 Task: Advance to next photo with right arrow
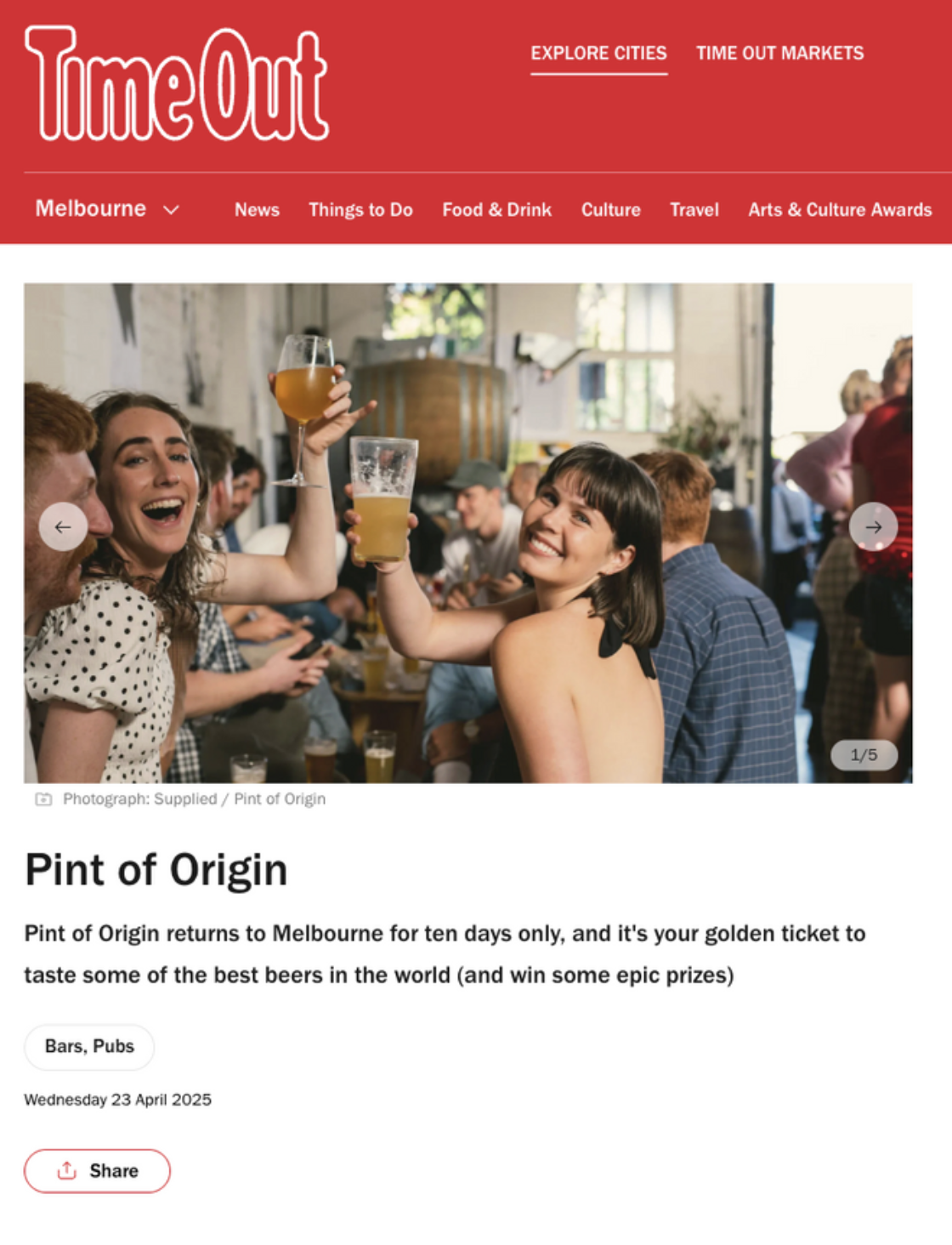[873, 526]
